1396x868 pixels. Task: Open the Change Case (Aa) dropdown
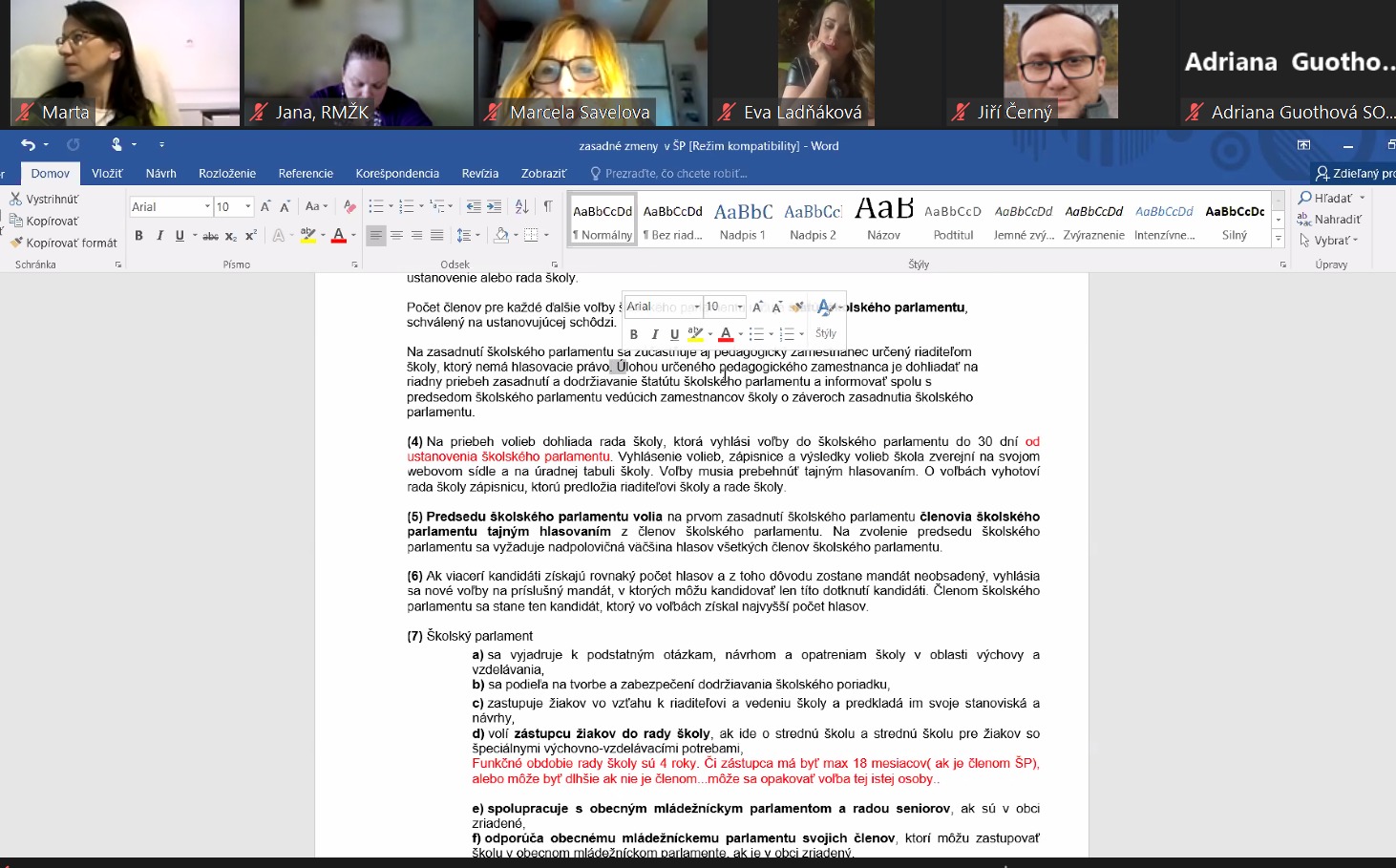point(316,206)
